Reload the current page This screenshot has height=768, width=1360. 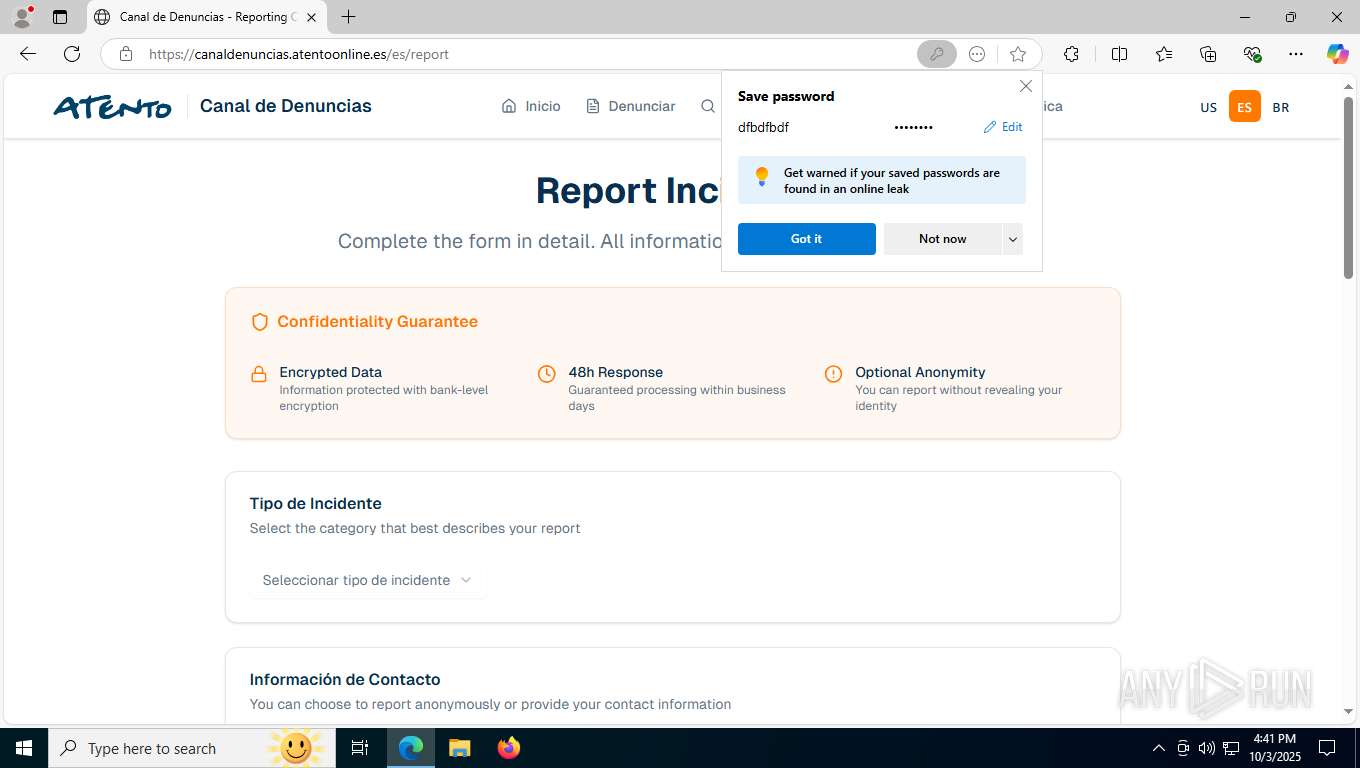point(72,54)
